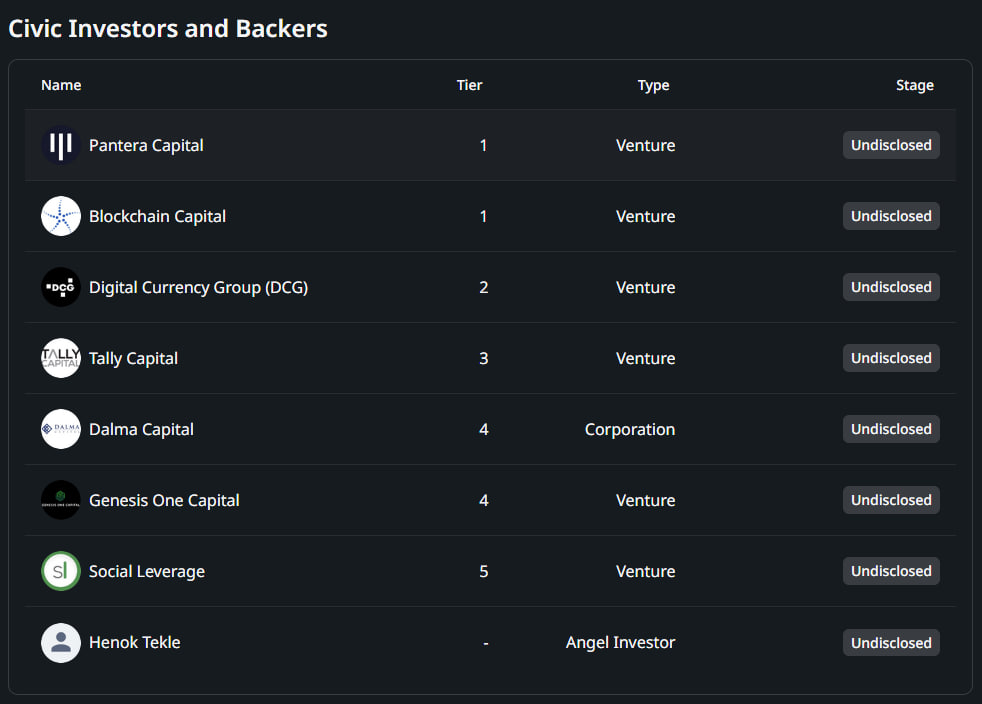Open the Tally Capital investor link

[x=133, y=358]
